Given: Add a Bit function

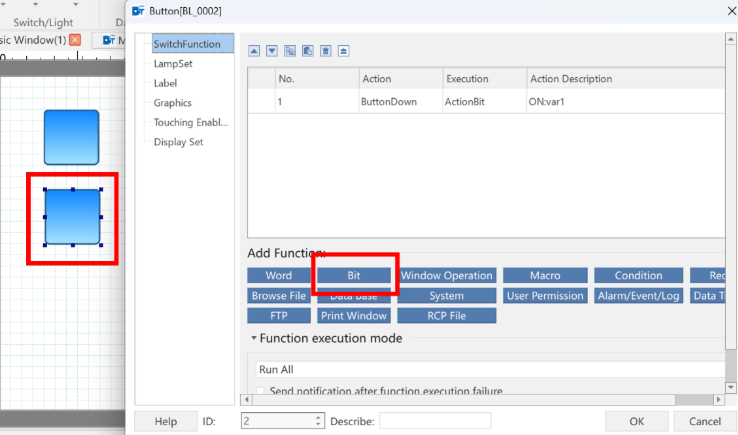Looking at the screenshot, I should (x=354, y=275).
